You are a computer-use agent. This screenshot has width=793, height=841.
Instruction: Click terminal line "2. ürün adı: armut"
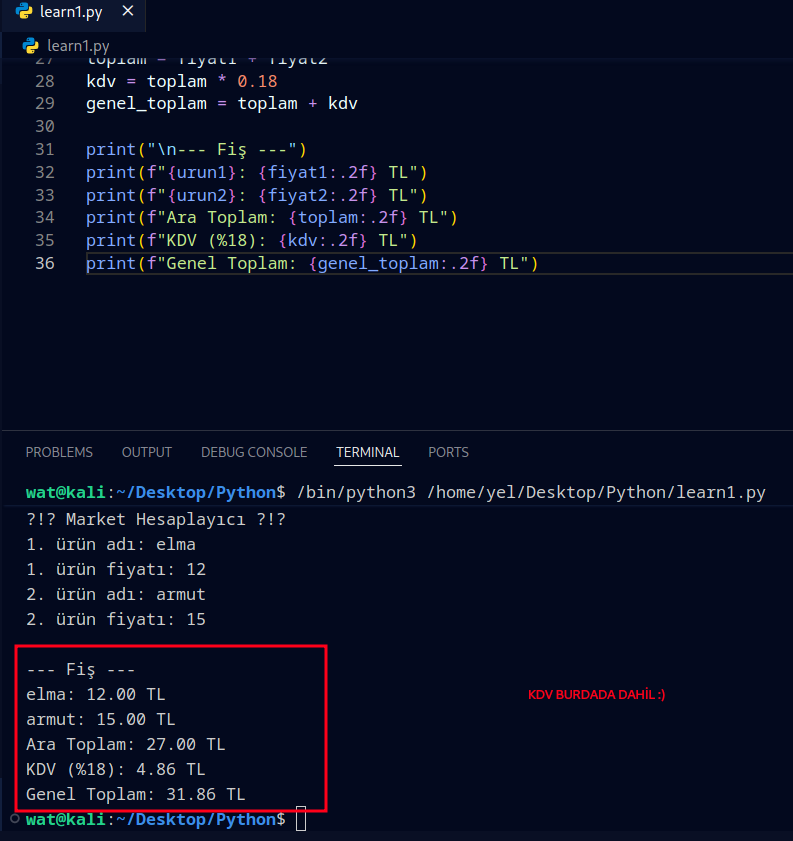coord(116,594)
